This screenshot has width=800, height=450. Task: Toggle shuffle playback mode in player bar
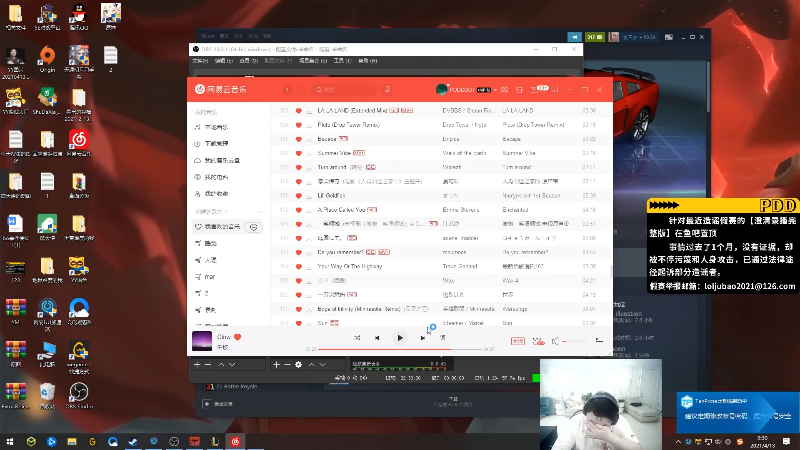tap(357, 338)
